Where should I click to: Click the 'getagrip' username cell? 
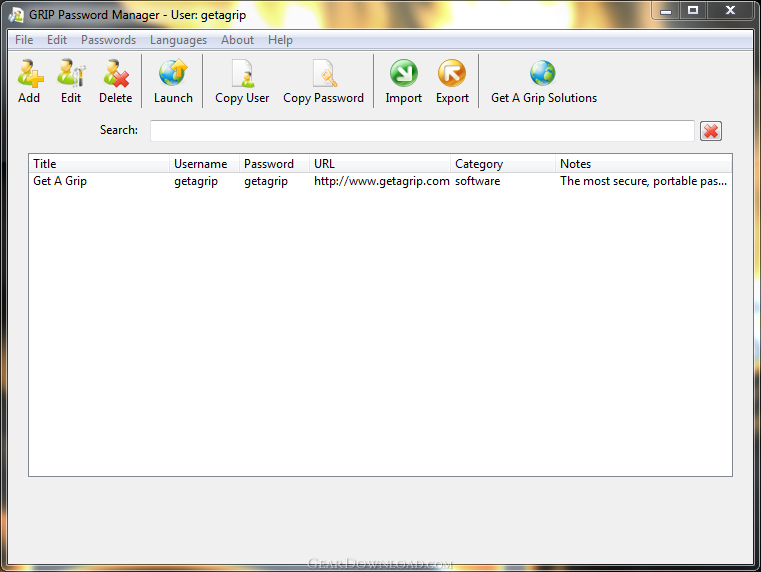click(196, 181)
